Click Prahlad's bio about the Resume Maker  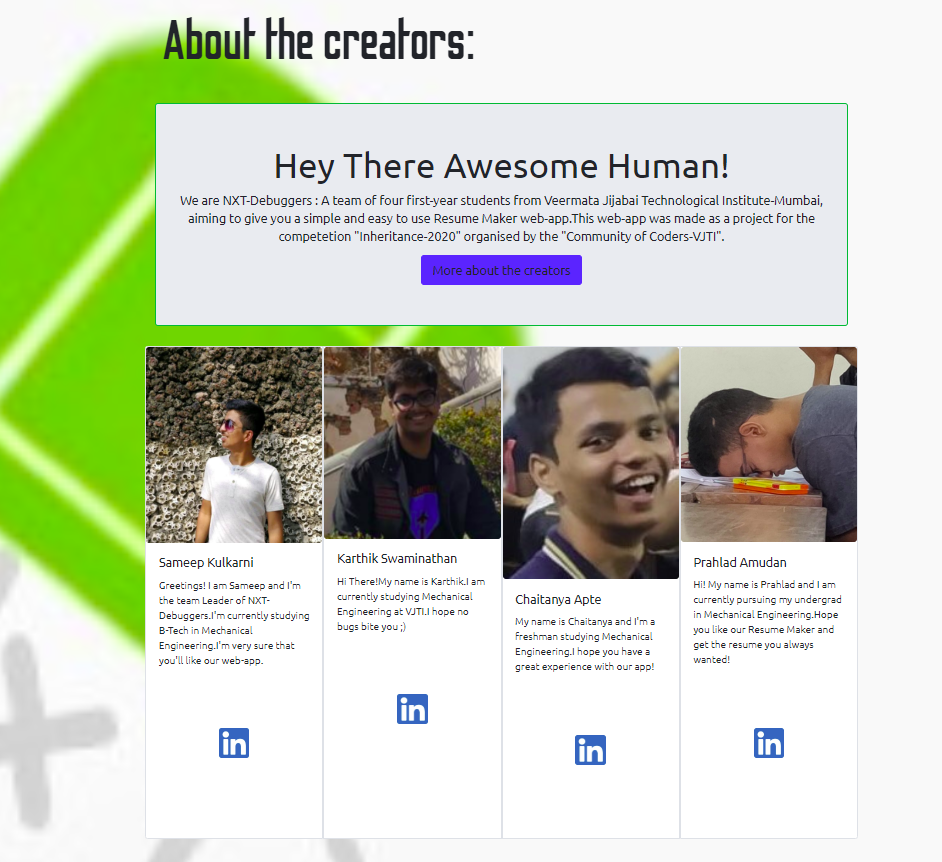(x=767, y=622)
